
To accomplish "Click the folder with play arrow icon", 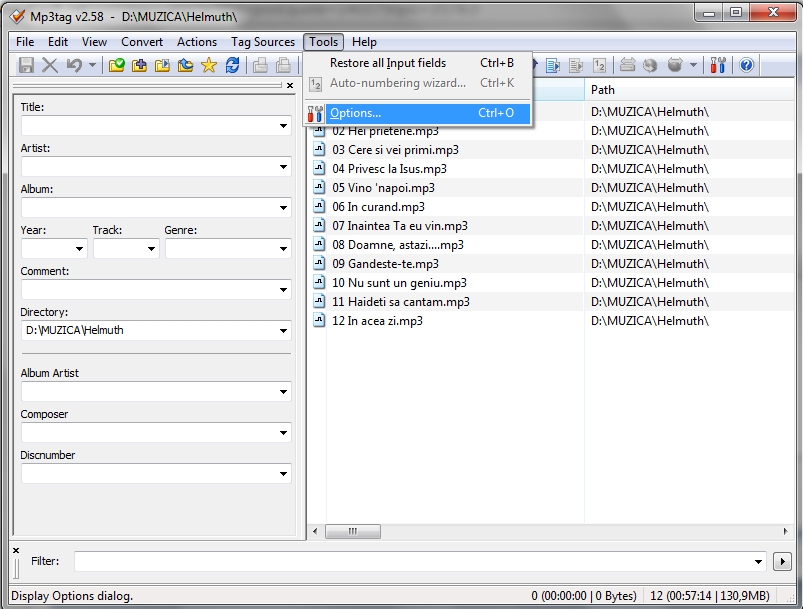I will 163,65.
